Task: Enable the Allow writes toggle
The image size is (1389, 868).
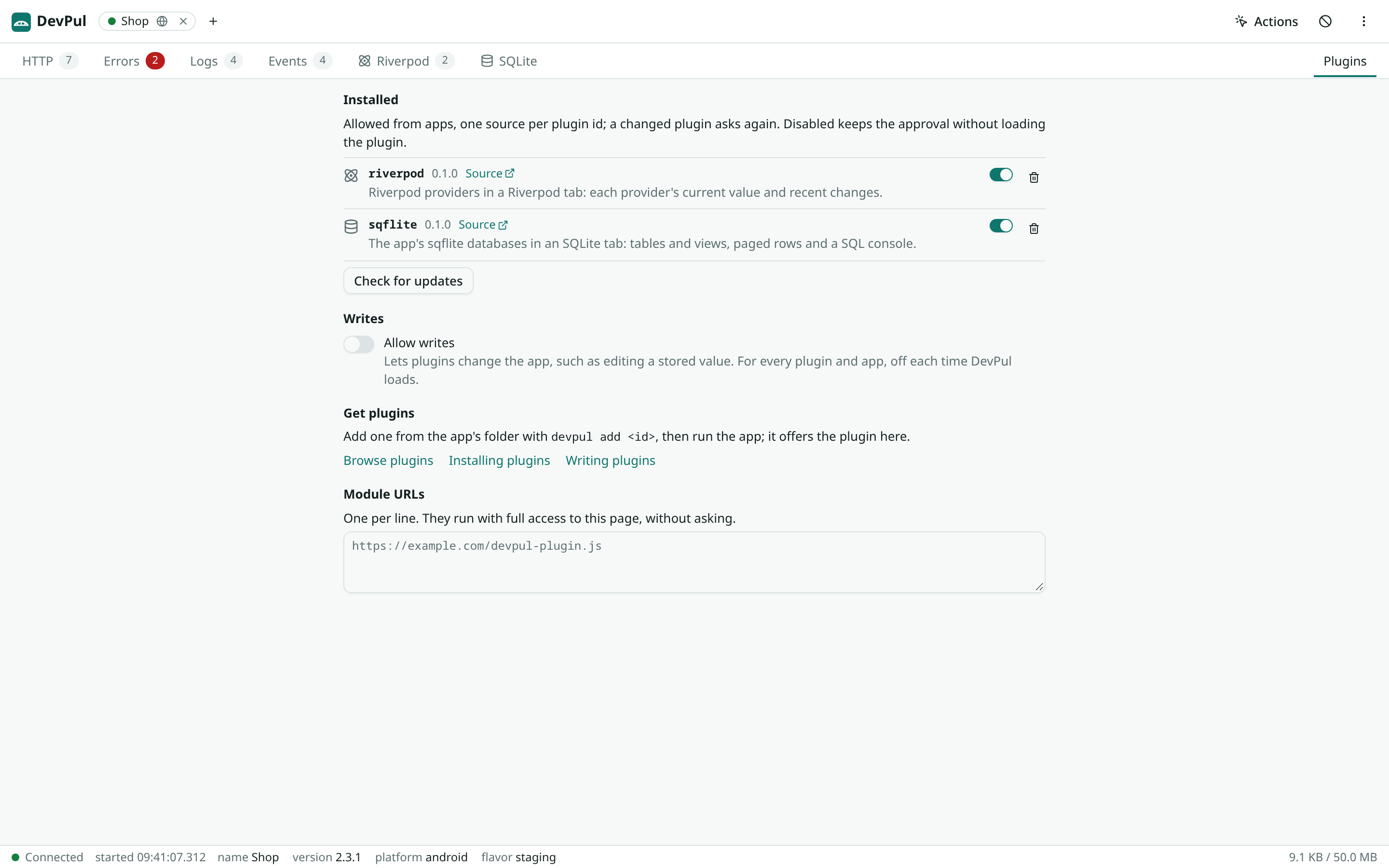Action: pos(359,344)
